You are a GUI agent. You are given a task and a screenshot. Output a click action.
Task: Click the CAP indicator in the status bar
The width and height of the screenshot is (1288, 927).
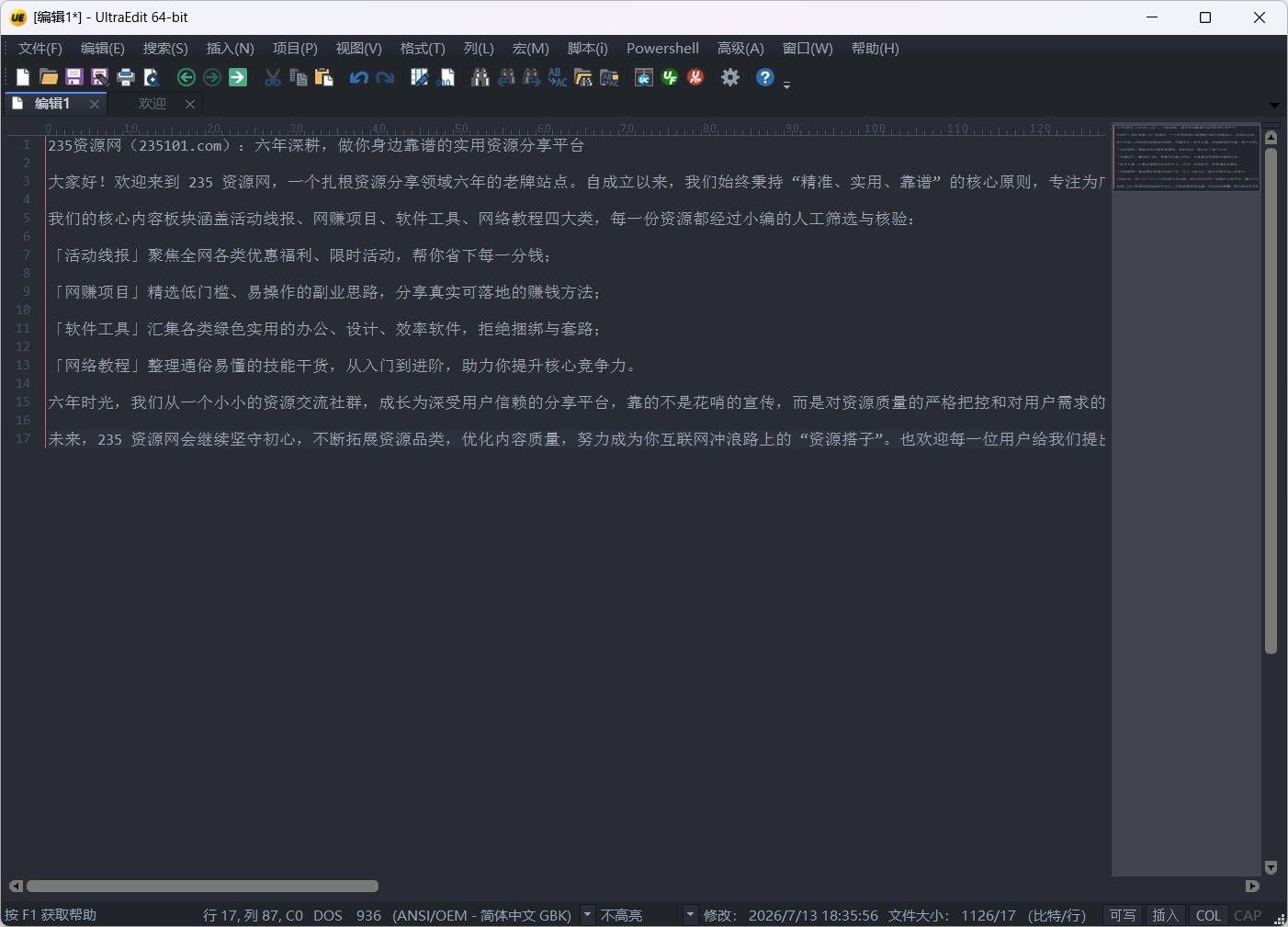click(1248, 915)
